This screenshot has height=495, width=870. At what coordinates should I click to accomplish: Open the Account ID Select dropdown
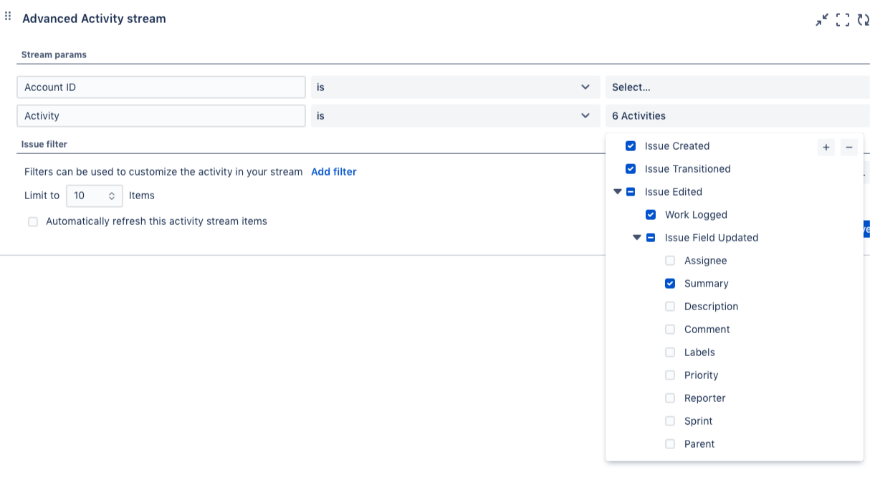[x=736, y=87]
